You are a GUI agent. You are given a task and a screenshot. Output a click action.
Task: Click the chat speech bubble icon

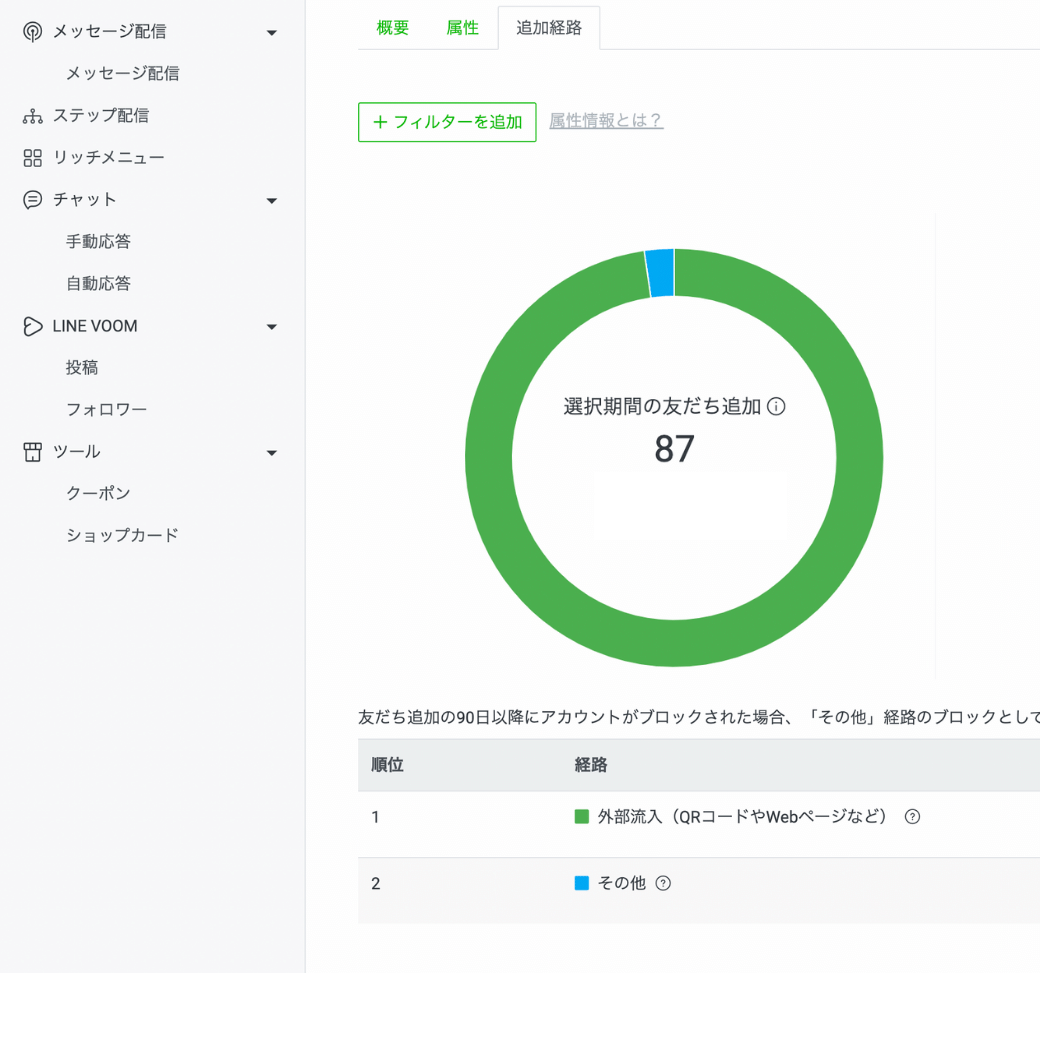coord(33,200)
